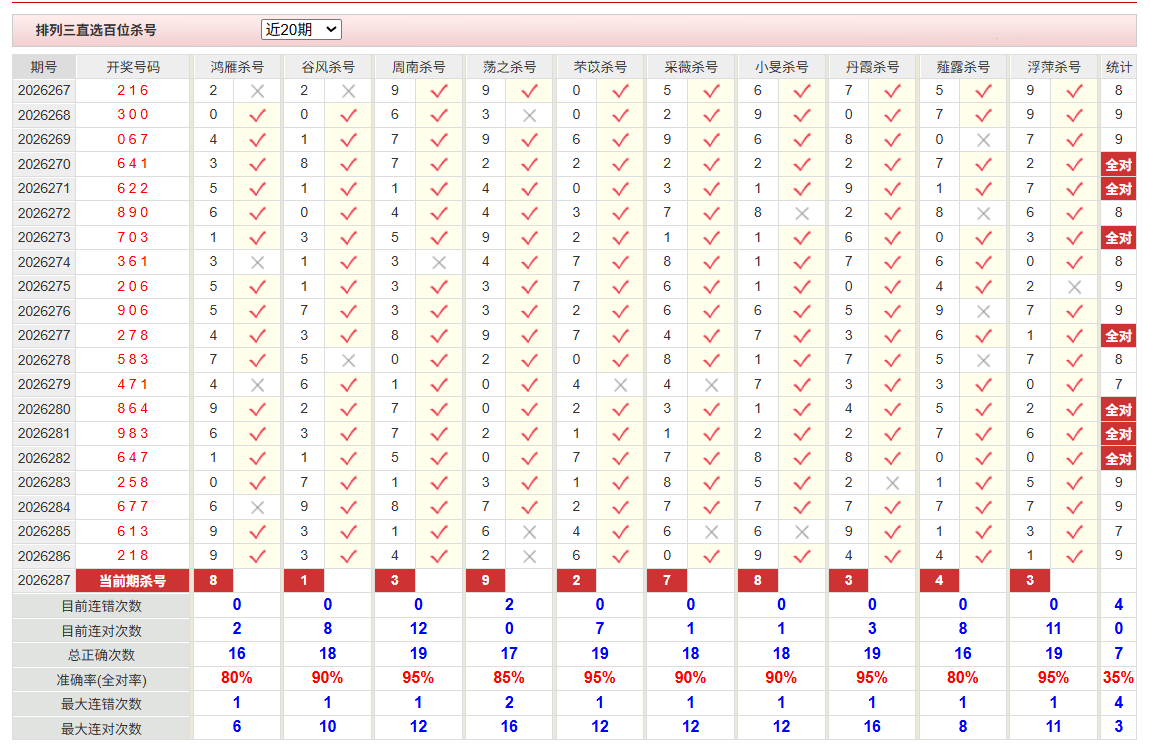This screenshot has width=1150, height=750.
Task: Click issue number 2026280
Action: (x=44, y=409)
